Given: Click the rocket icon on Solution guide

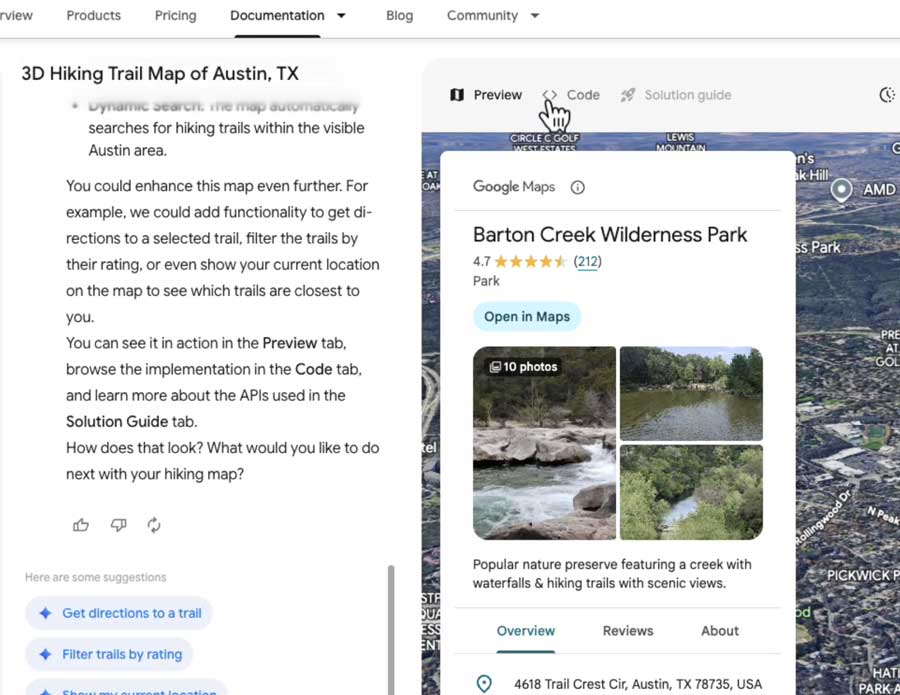Looking at the screenshot, I should click(627, 94).
